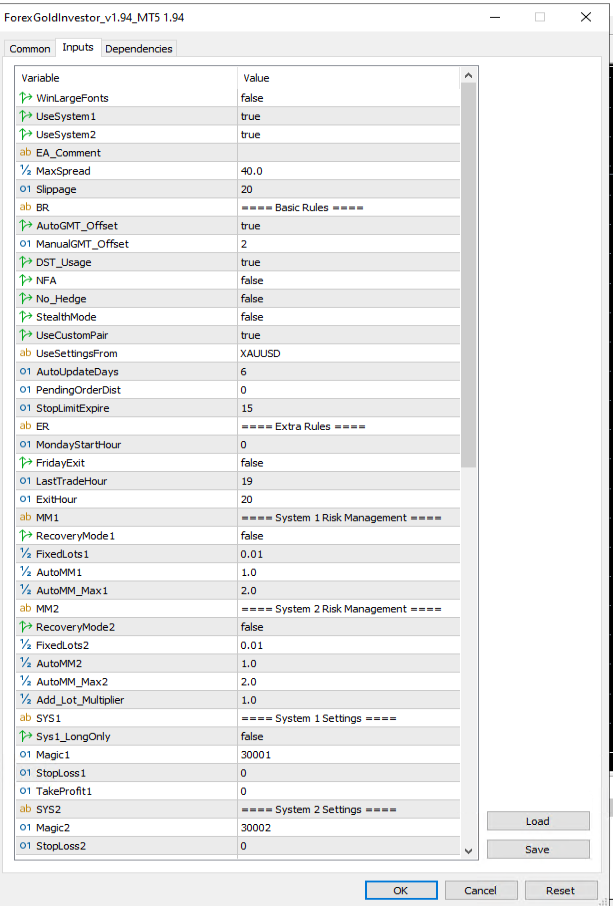Click the vertical scrollbar thumb

coord(469,276)
